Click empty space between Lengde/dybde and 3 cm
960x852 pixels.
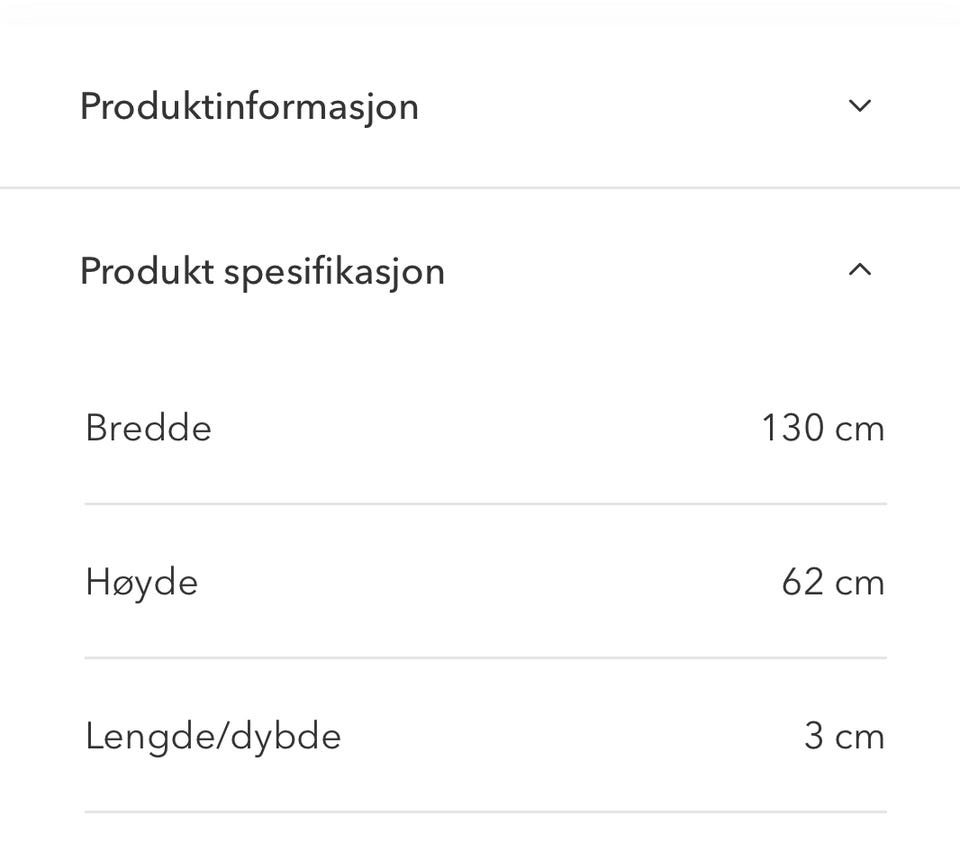click(x=570, y=737)
